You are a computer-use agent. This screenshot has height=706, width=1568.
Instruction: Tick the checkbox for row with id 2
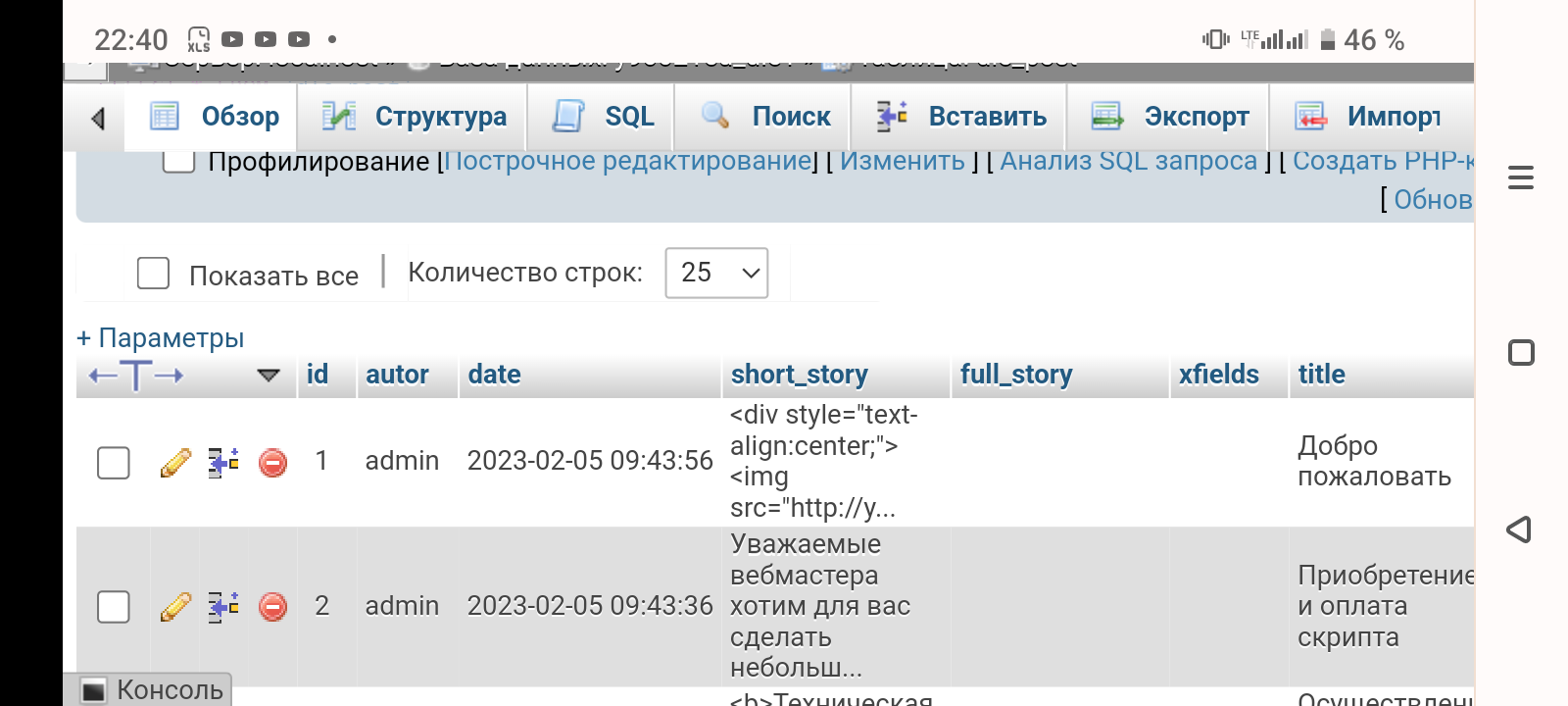[114, 607]
